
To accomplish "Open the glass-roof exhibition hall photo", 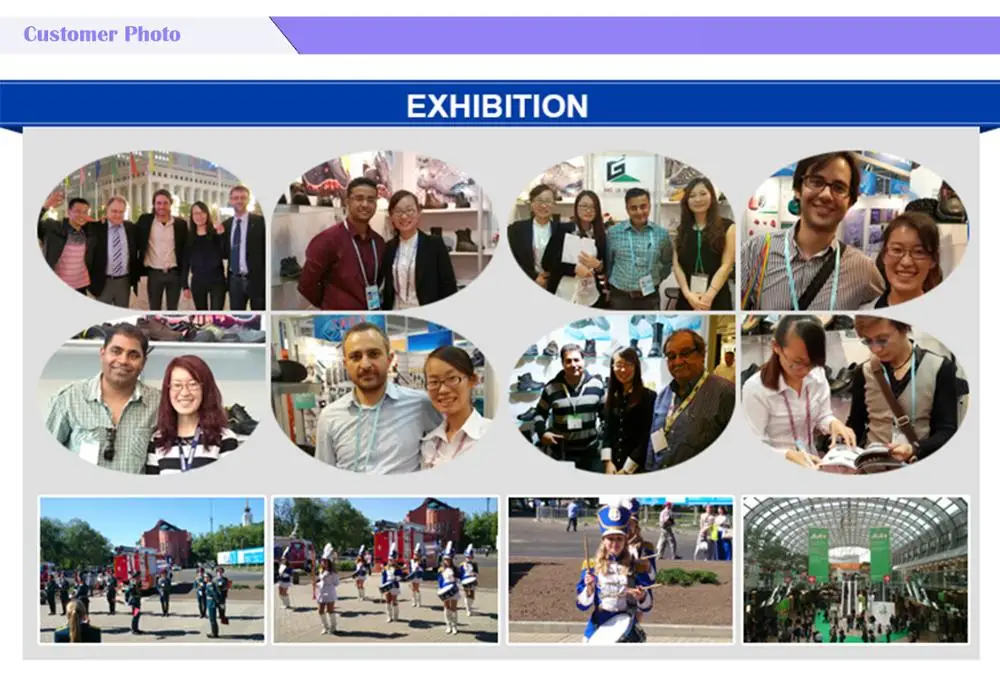I will [855, 569].
